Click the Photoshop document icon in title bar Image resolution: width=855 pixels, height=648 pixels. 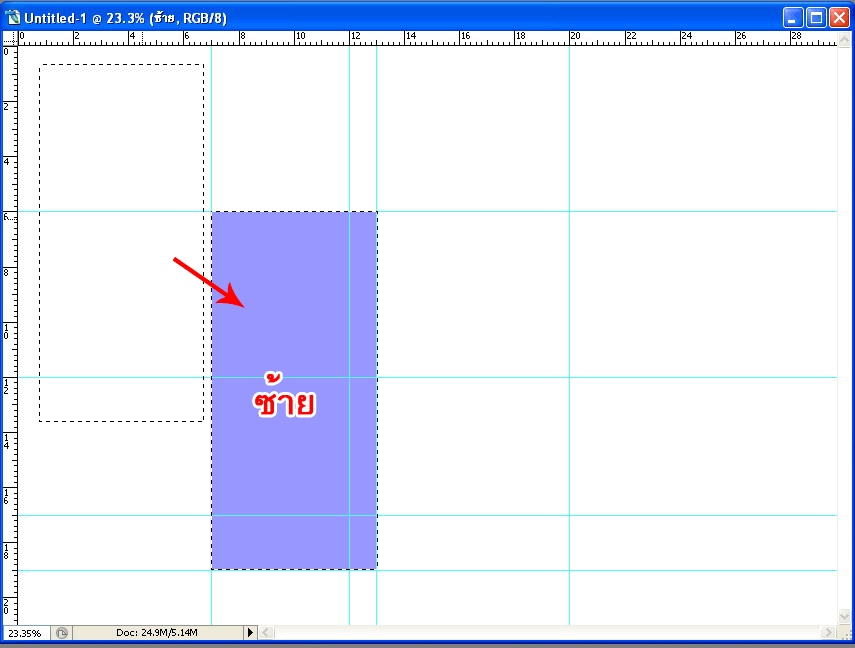[x=13, y=17]
